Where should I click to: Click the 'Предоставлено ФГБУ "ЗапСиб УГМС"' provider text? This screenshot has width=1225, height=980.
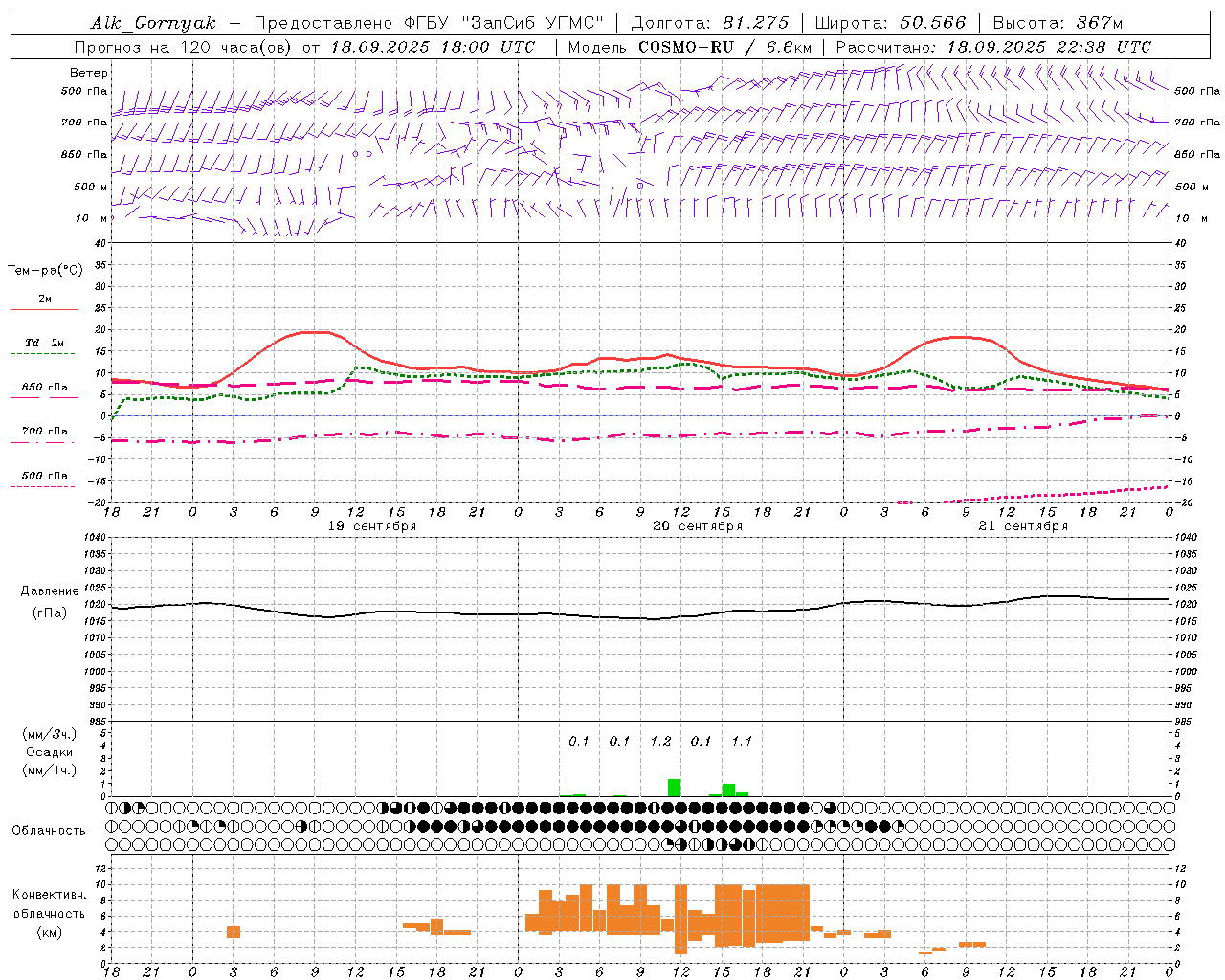[x=429, y=23]
